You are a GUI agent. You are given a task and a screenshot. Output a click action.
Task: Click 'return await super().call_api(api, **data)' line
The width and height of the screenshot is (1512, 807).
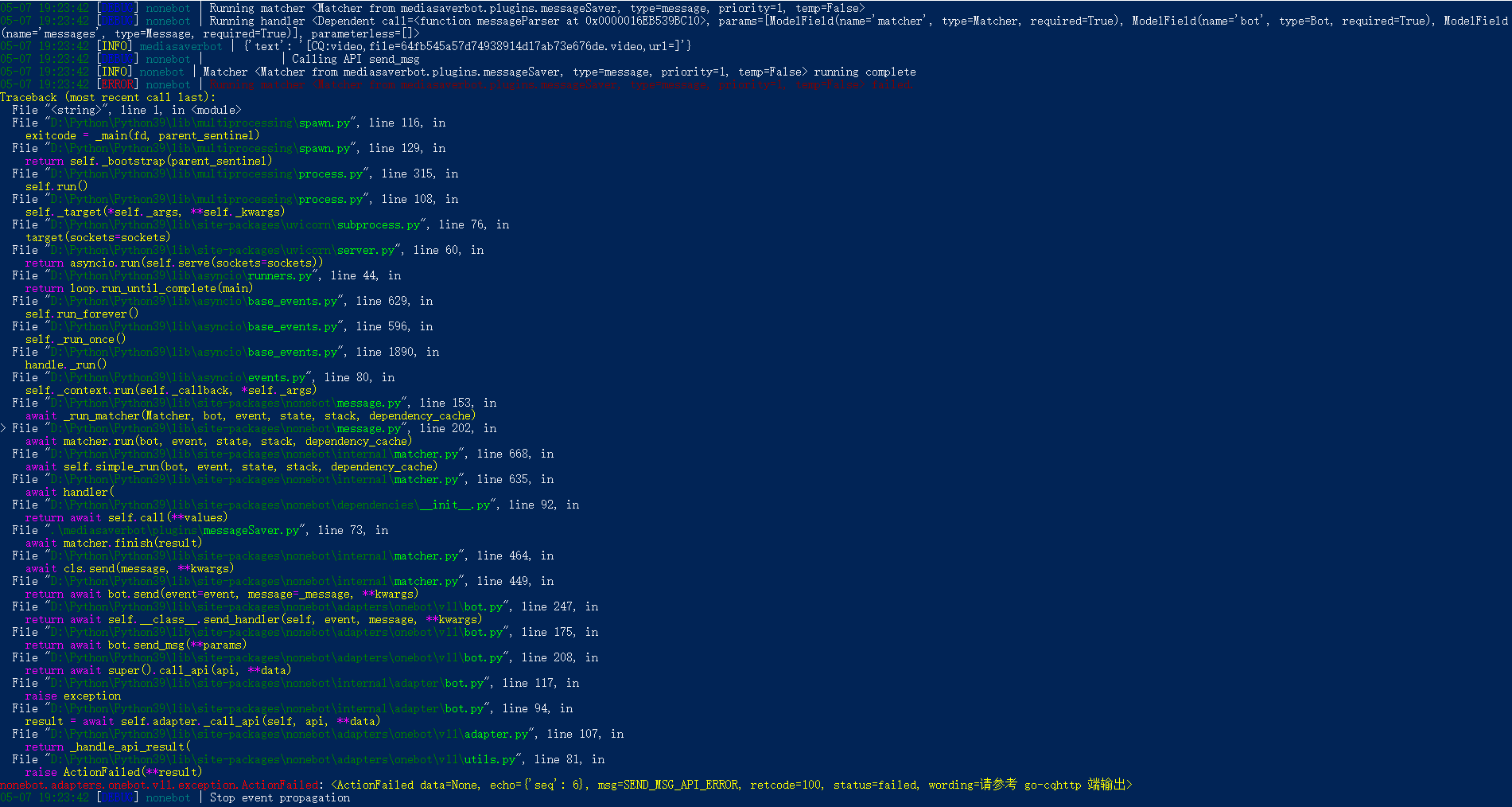(158, 670)
